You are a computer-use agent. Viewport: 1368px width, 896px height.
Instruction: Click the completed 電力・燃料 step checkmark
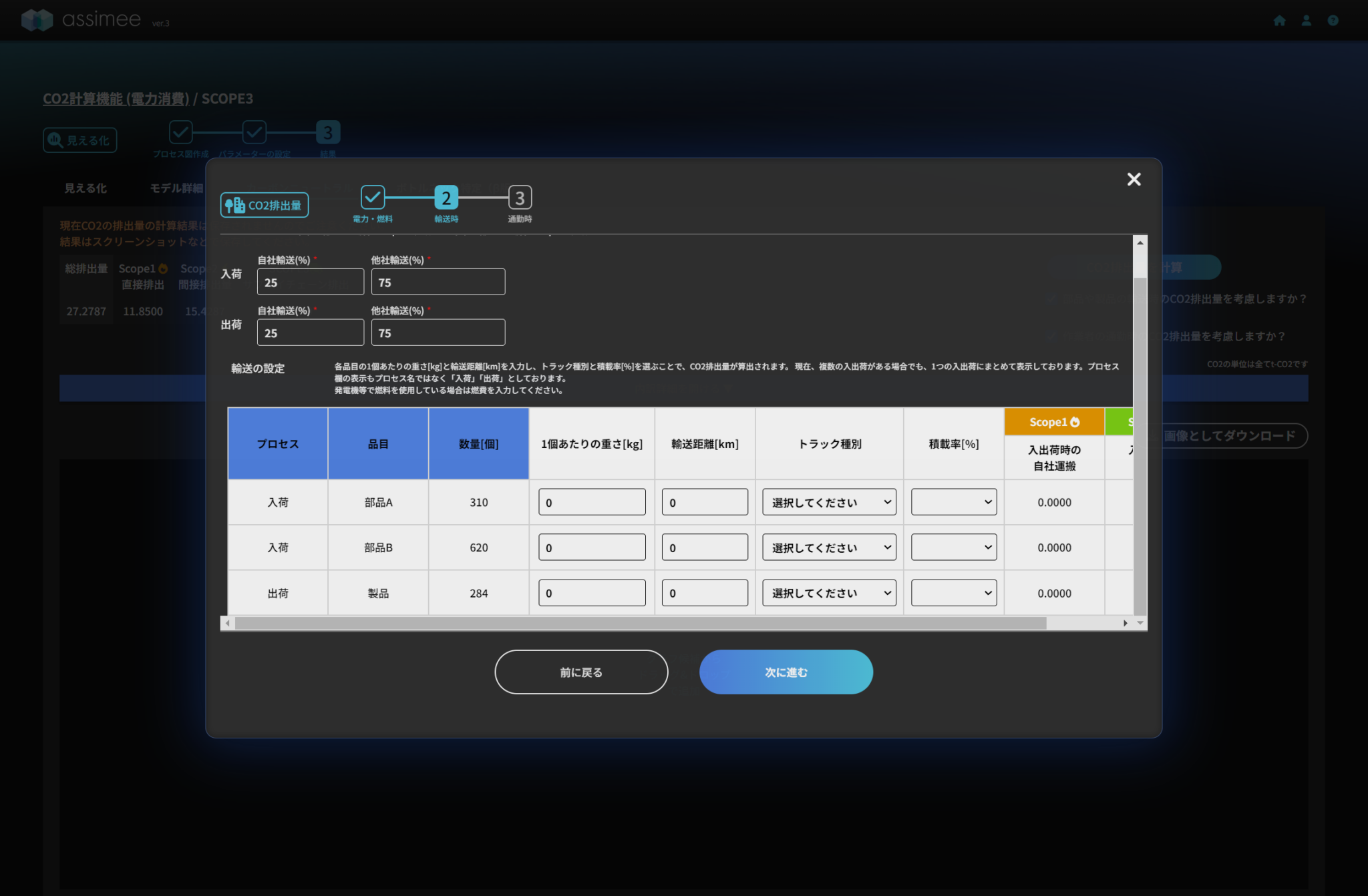(373, 198)
